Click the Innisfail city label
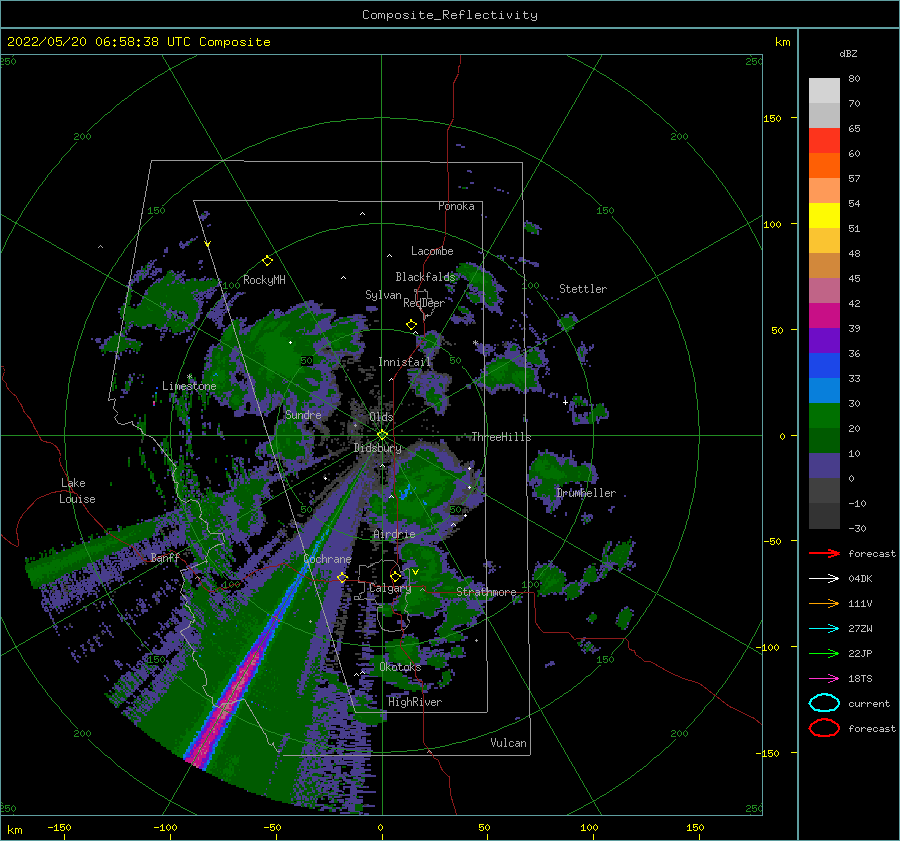This screenshot has width=900, height=841. 404,362
